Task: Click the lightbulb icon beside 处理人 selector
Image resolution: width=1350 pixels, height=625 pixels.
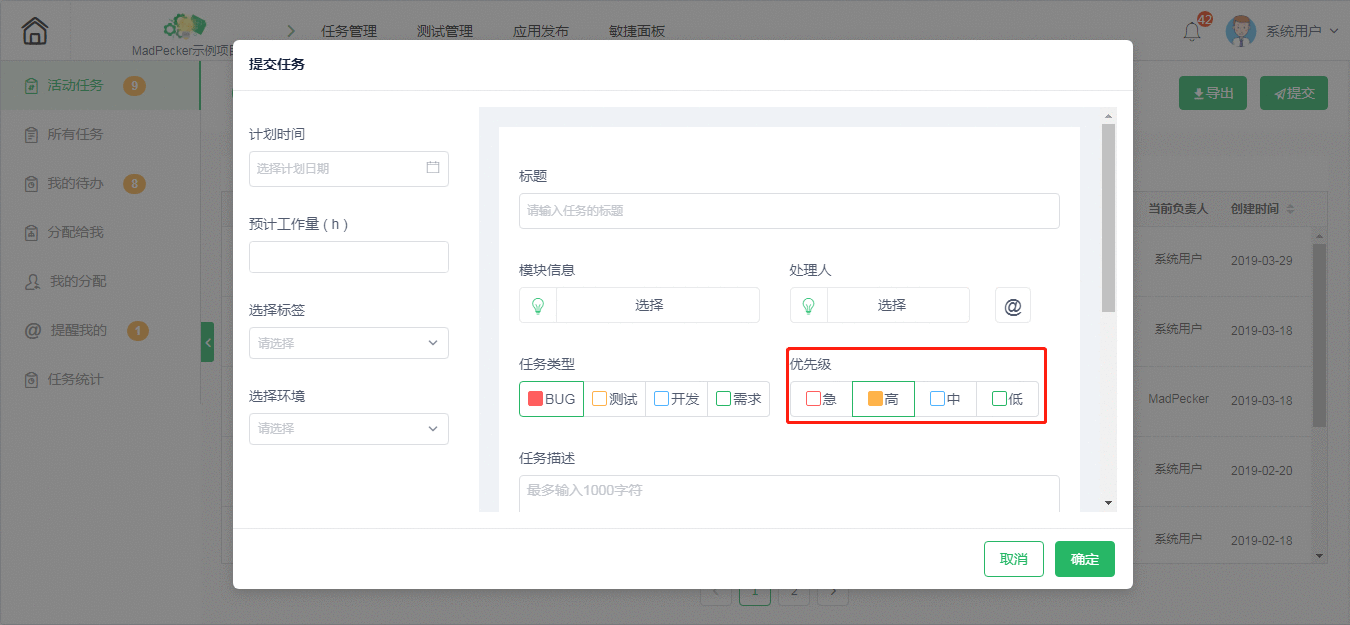Action: pyautogui.click(x=809, y=305)
